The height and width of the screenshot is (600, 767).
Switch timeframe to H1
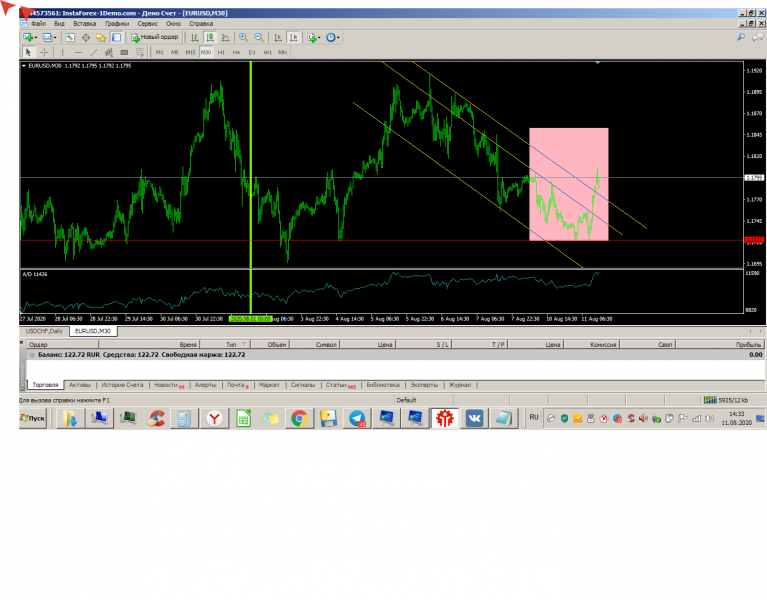click(221, 52)
